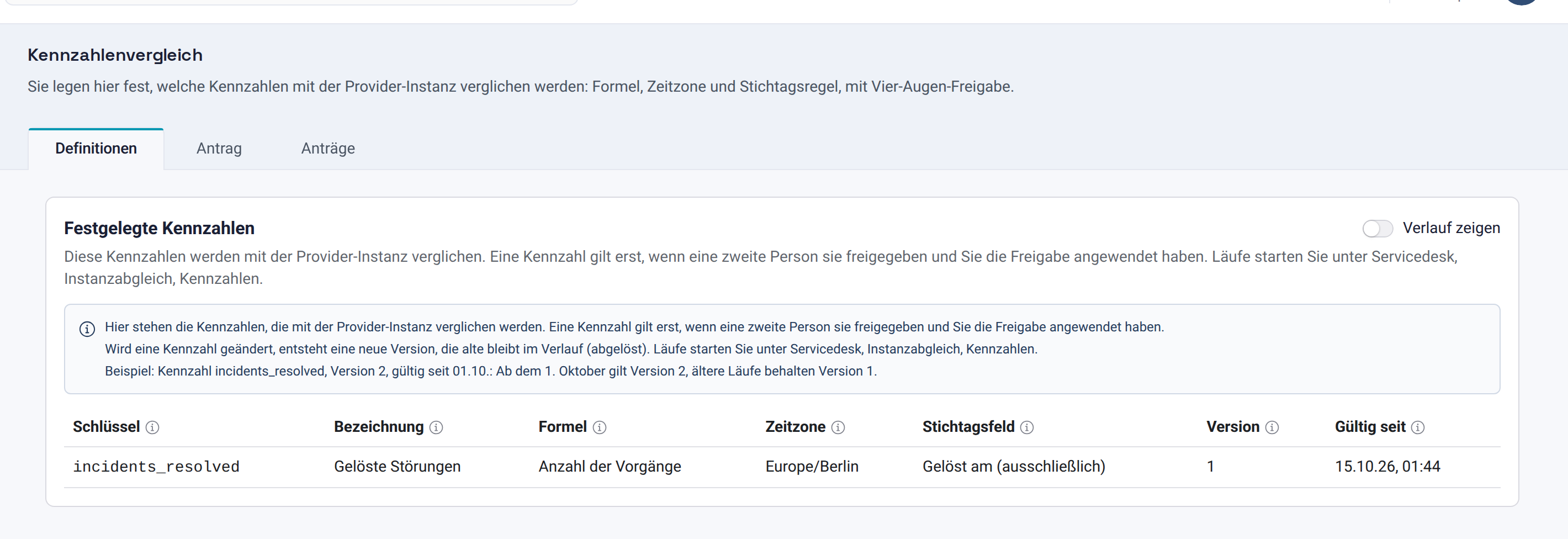Click the Stichtagsfeld column header
The image size is (1568, 539).
click(968, 427)
